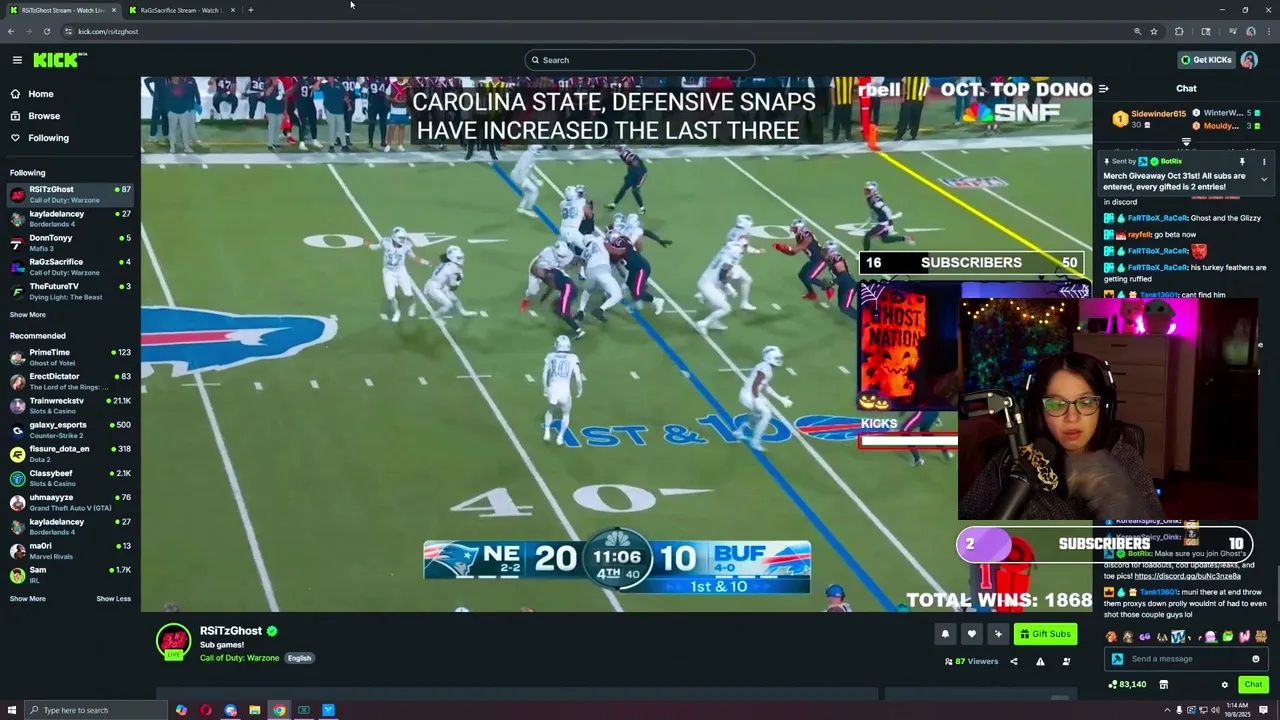Viewport: 1280px width, 720px height.
Task: Reload the page
Action: (46, 31)
